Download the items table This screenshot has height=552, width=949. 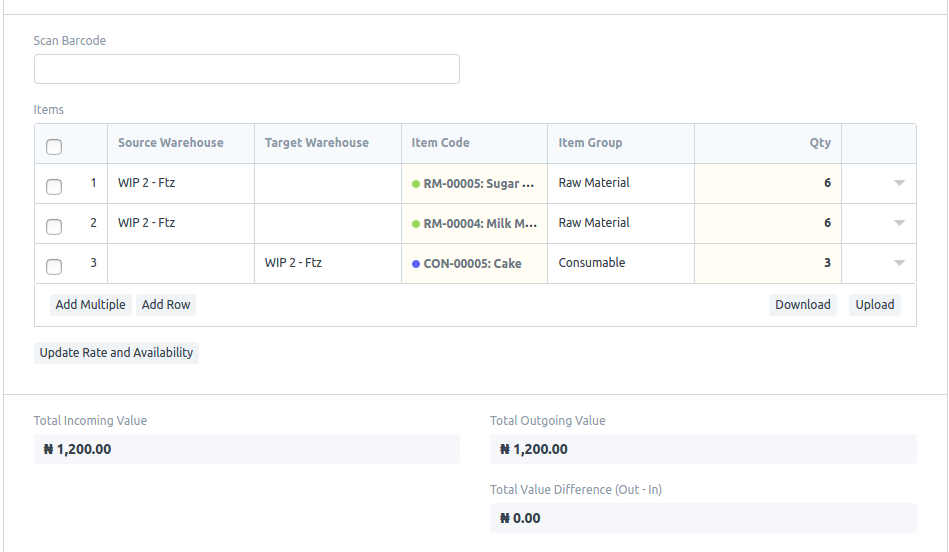click(x=803, y=304)
